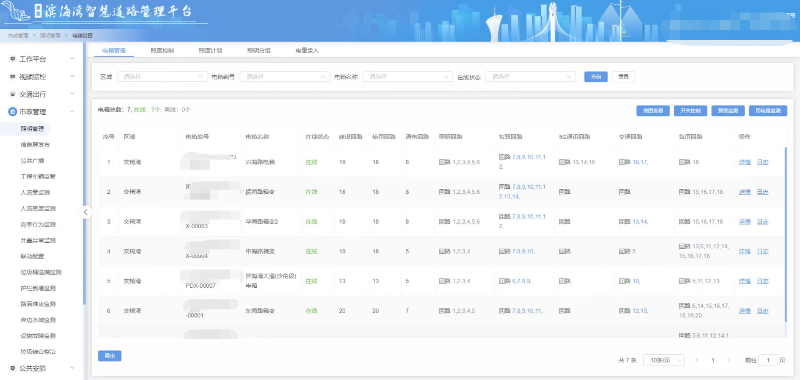Click the button right of 开关控制

pyautogui.click(x=728, y=111)
